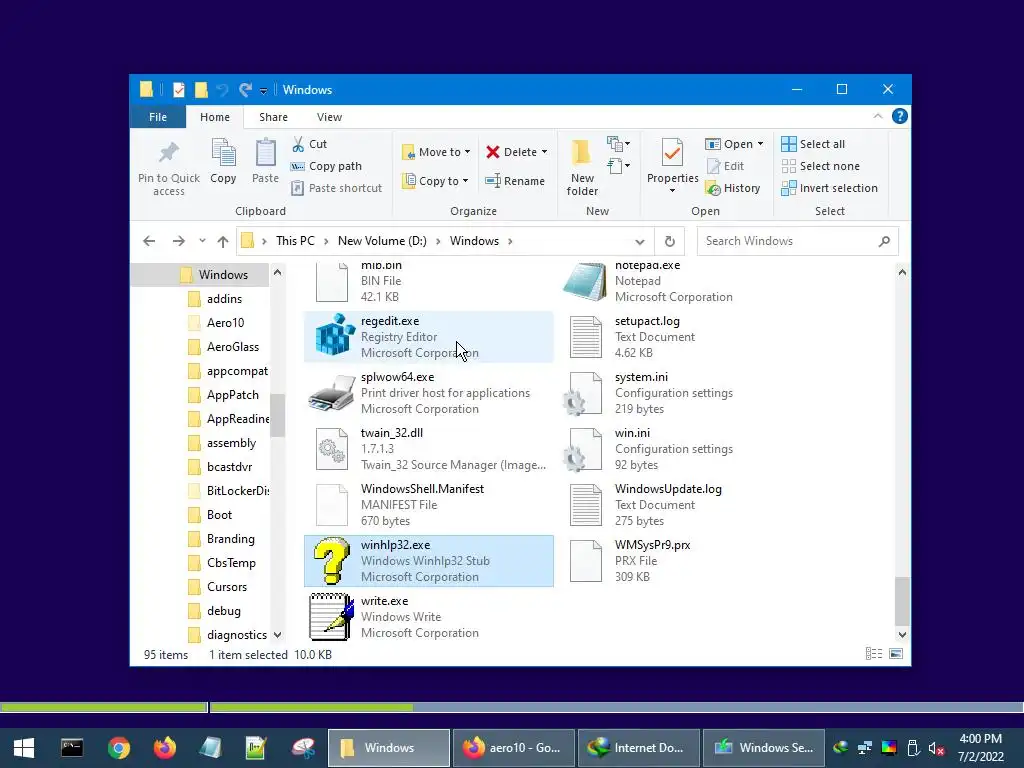Expand the Delete dropdown arrow
Image resolution: width=1024 pixels, height=768 pixels.
[x=544, y=152]
